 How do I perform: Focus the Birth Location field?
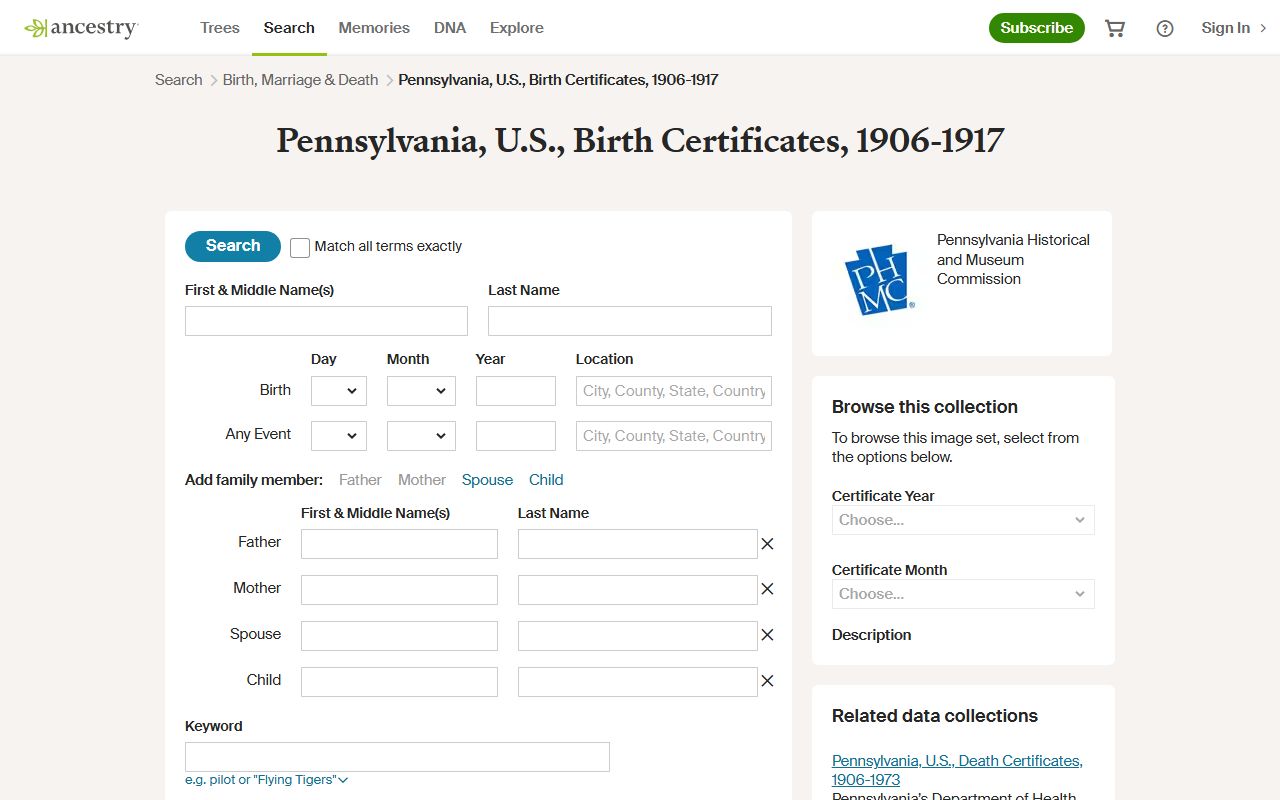coord(674,391)
